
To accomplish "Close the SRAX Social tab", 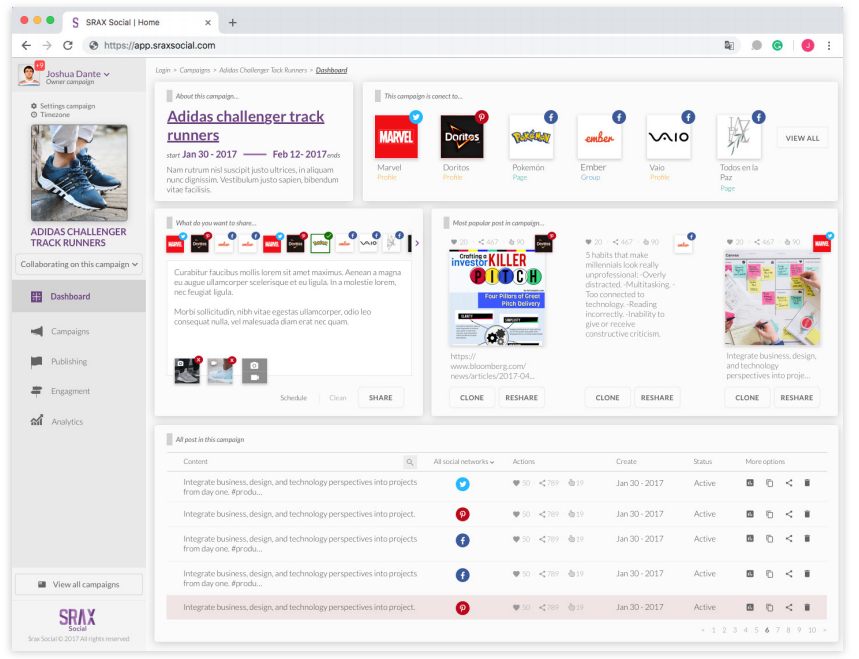I will (x=208, y=22).
